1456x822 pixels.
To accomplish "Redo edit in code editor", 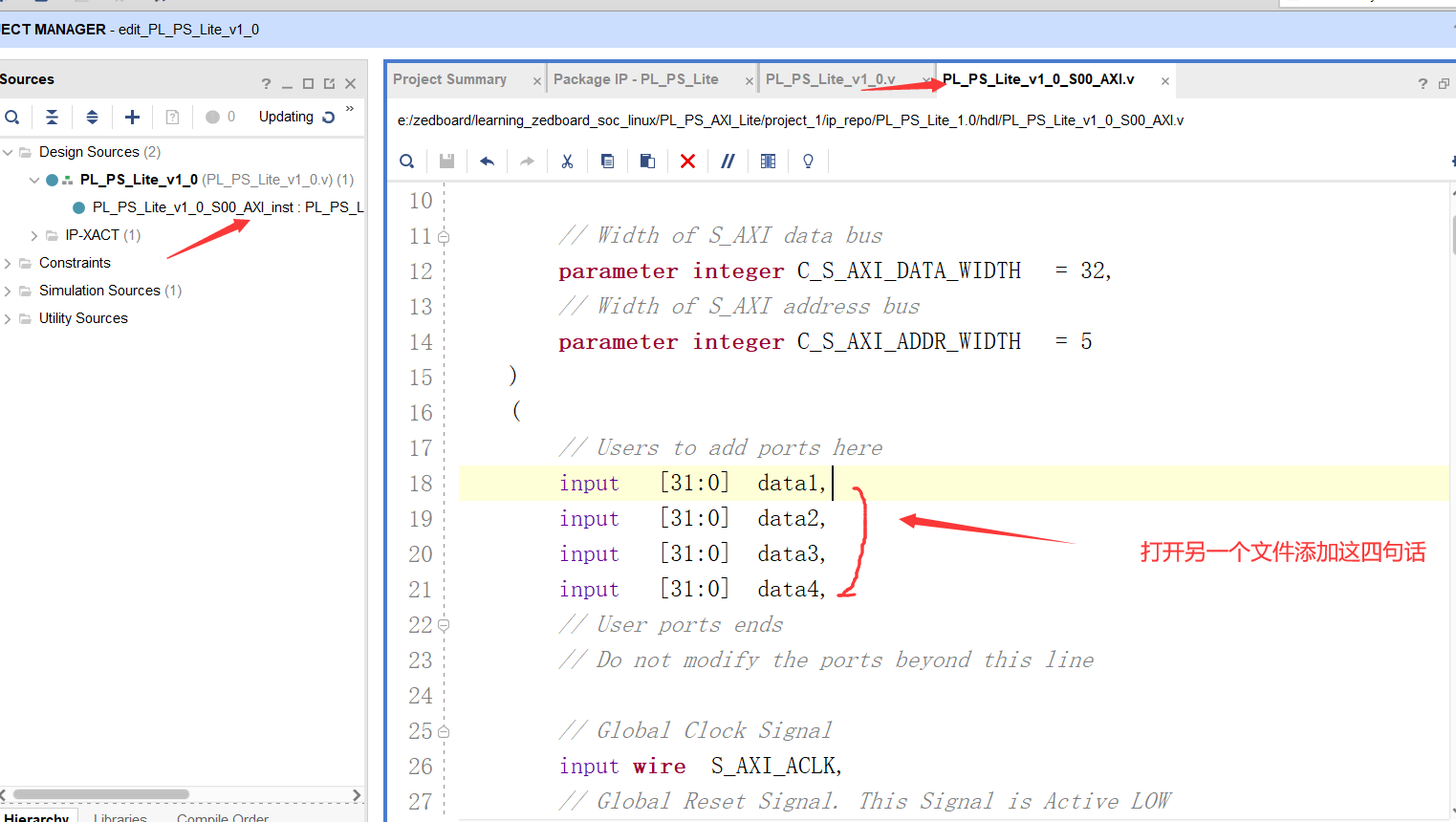I will pyautogui.click(x=527, y=161).
